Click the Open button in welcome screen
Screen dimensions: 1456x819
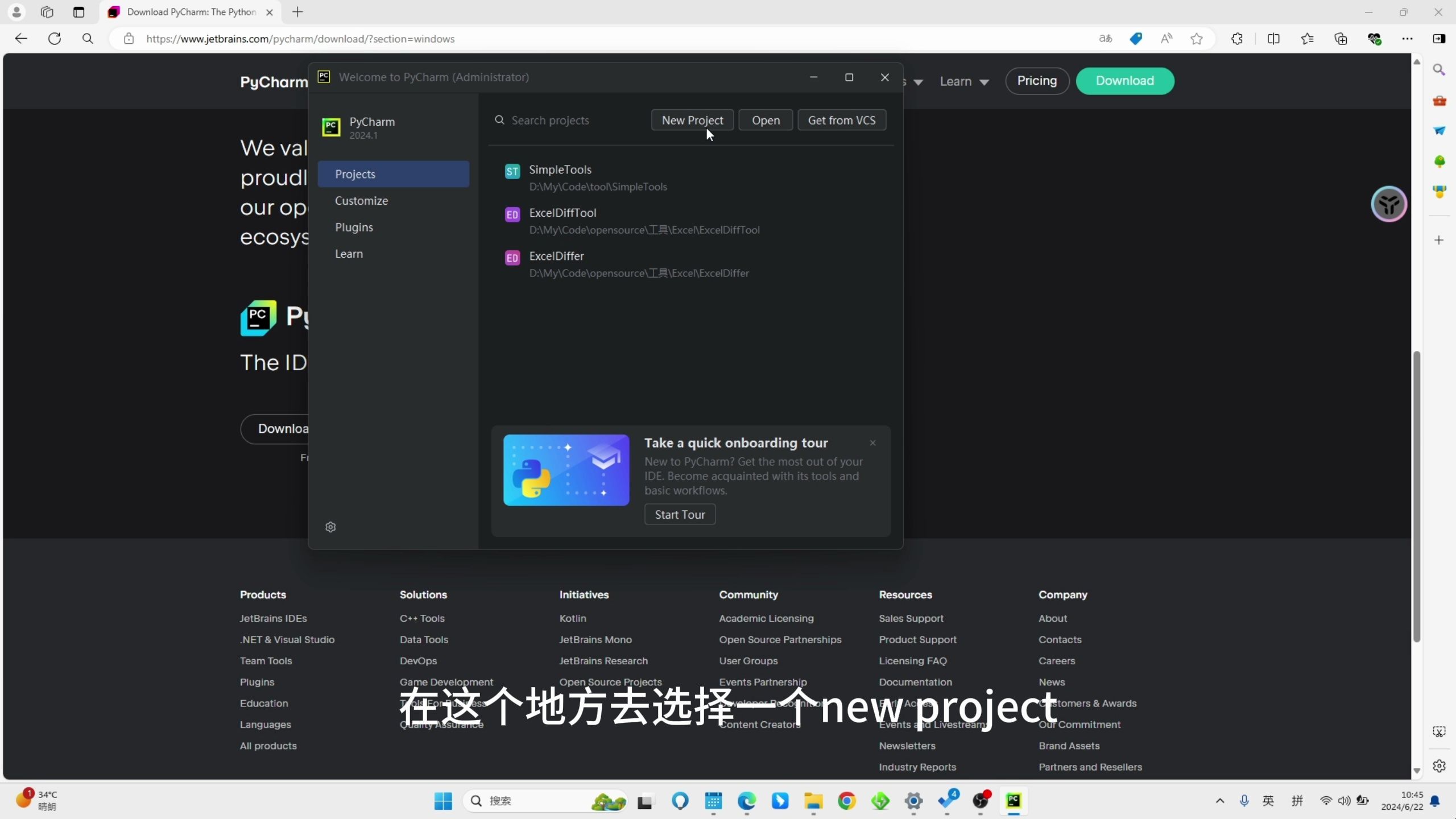tap(766, 120)
